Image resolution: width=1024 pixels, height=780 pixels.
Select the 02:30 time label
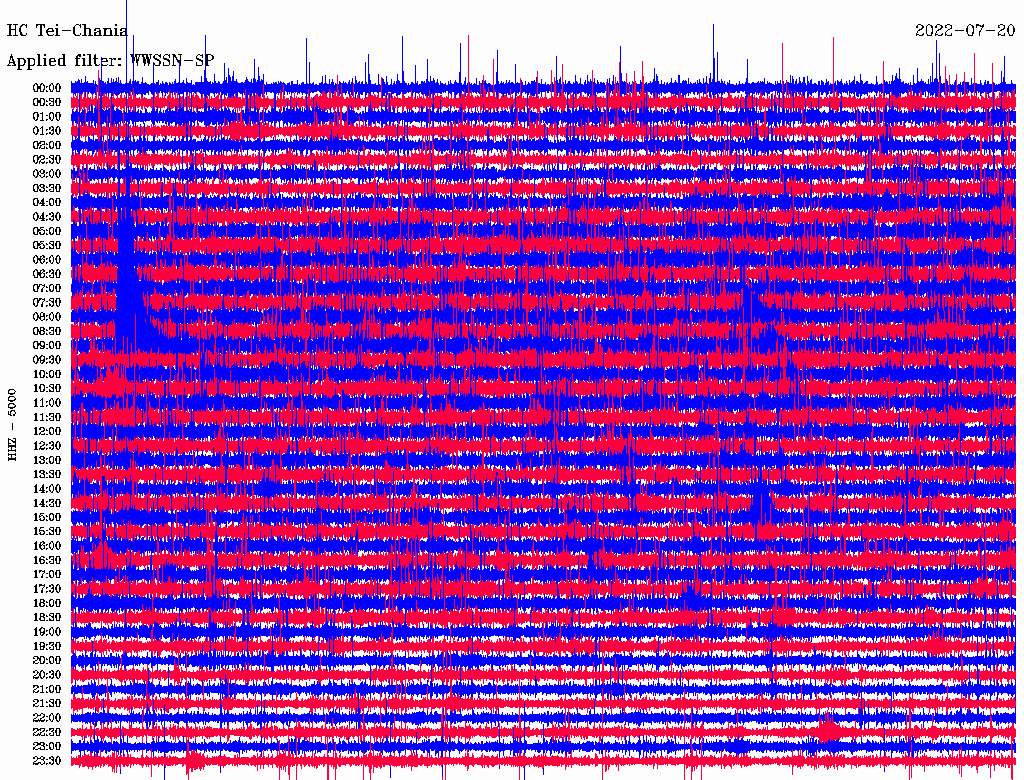coord(46,159)
